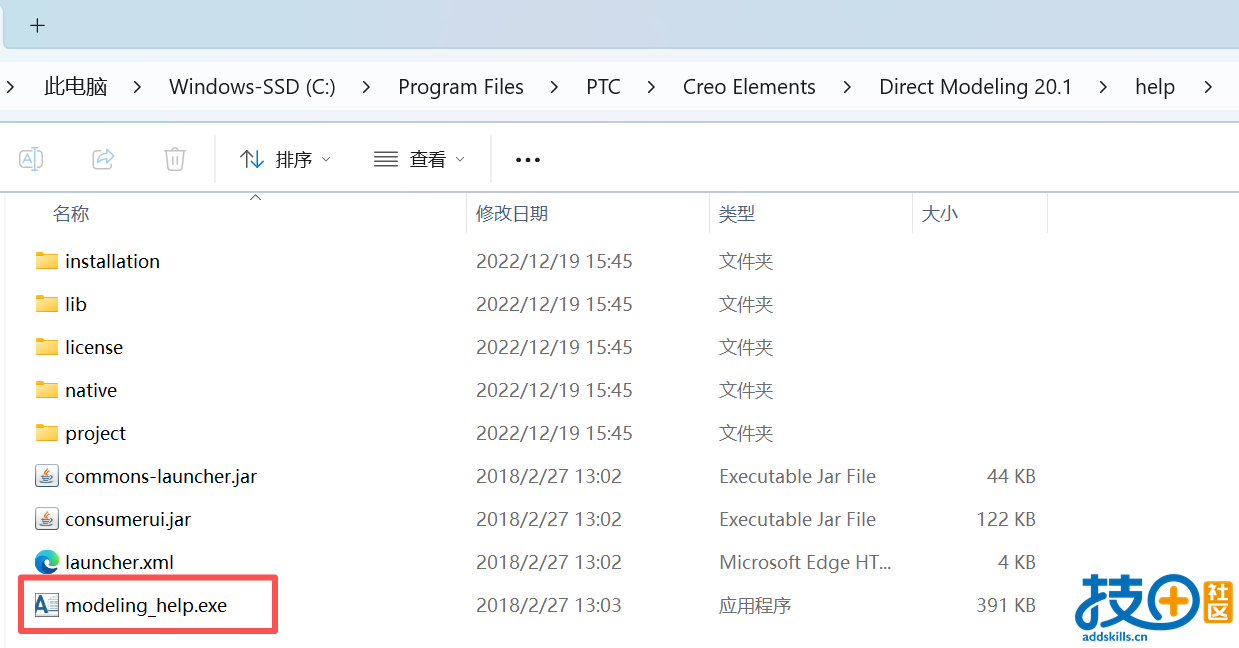
Task: Click type 应用程序 of modeling_help.exe
Action: 755,605
